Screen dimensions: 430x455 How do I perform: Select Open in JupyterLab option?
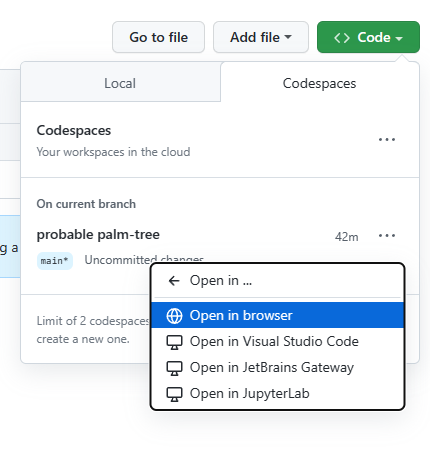[x=277, y=394]
